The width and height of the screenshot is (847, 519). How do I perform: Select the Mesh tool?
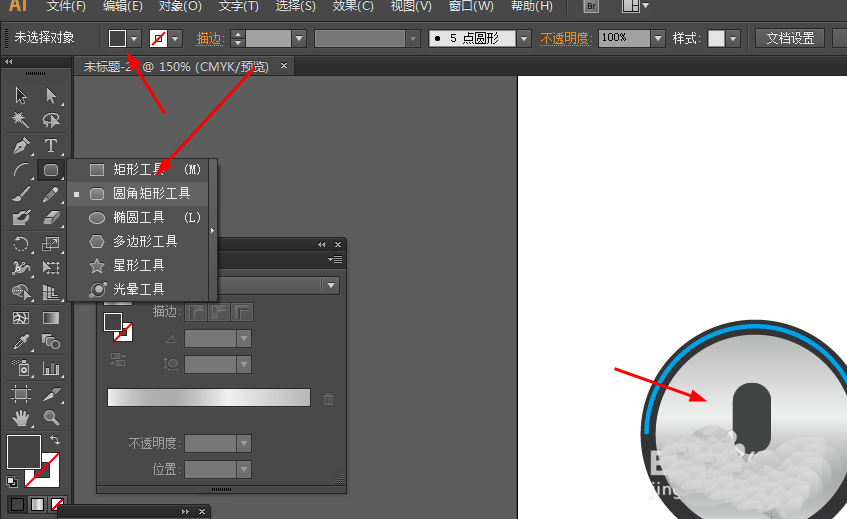(21, 318)
